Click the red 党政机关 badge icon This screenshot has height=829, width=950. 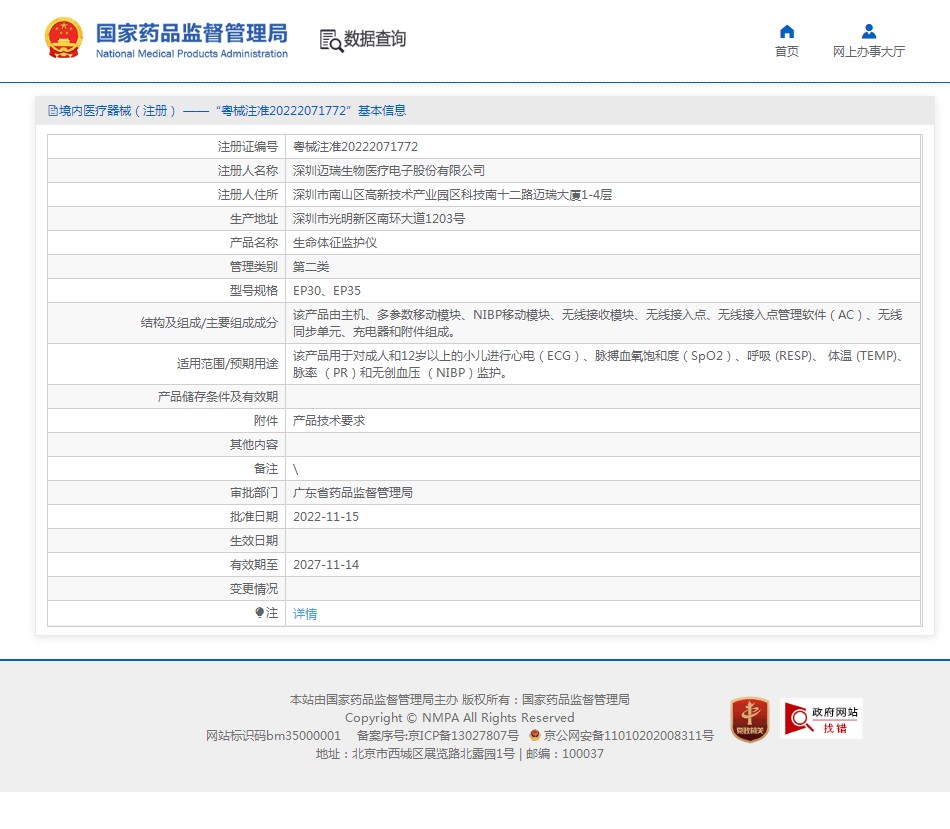pyautogui.click(x=749, y=719)
